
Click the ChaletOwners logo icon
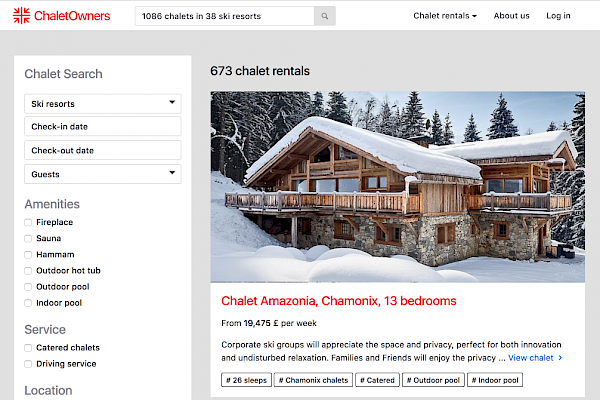click(20, 15)
